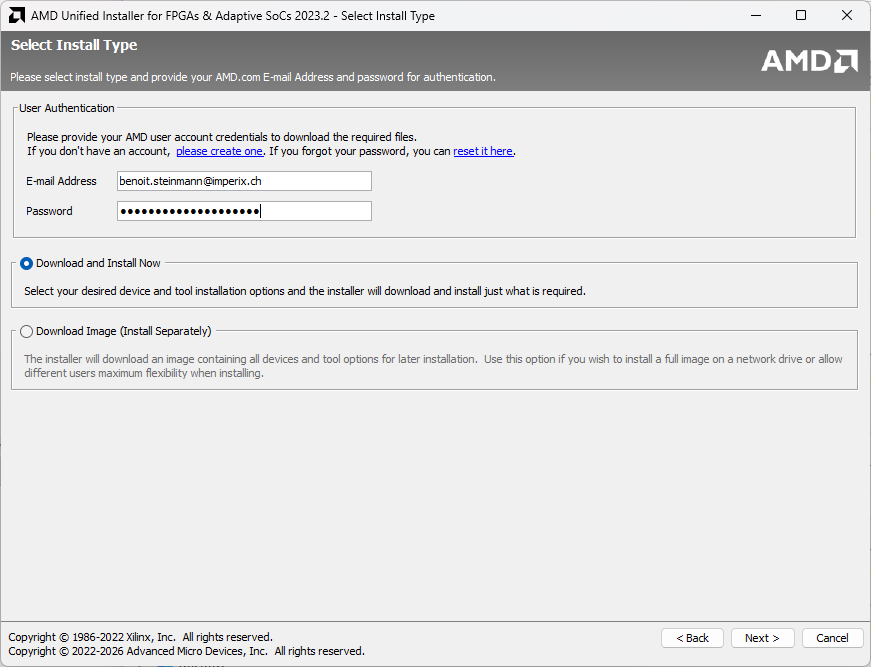This screenshot has width=871, height=667.
Task: Follow the 'reset it here' password link
Action: (x=483, y=151)
